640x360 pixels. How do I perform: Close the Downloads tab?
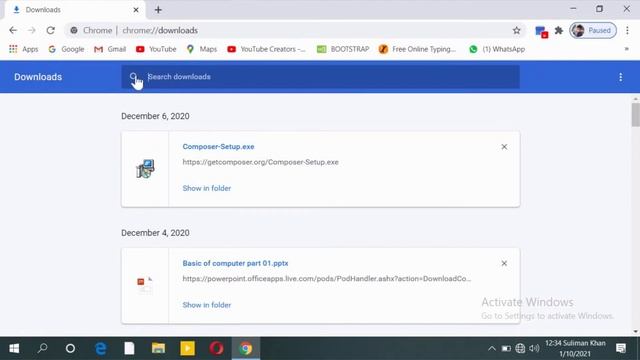136,10
